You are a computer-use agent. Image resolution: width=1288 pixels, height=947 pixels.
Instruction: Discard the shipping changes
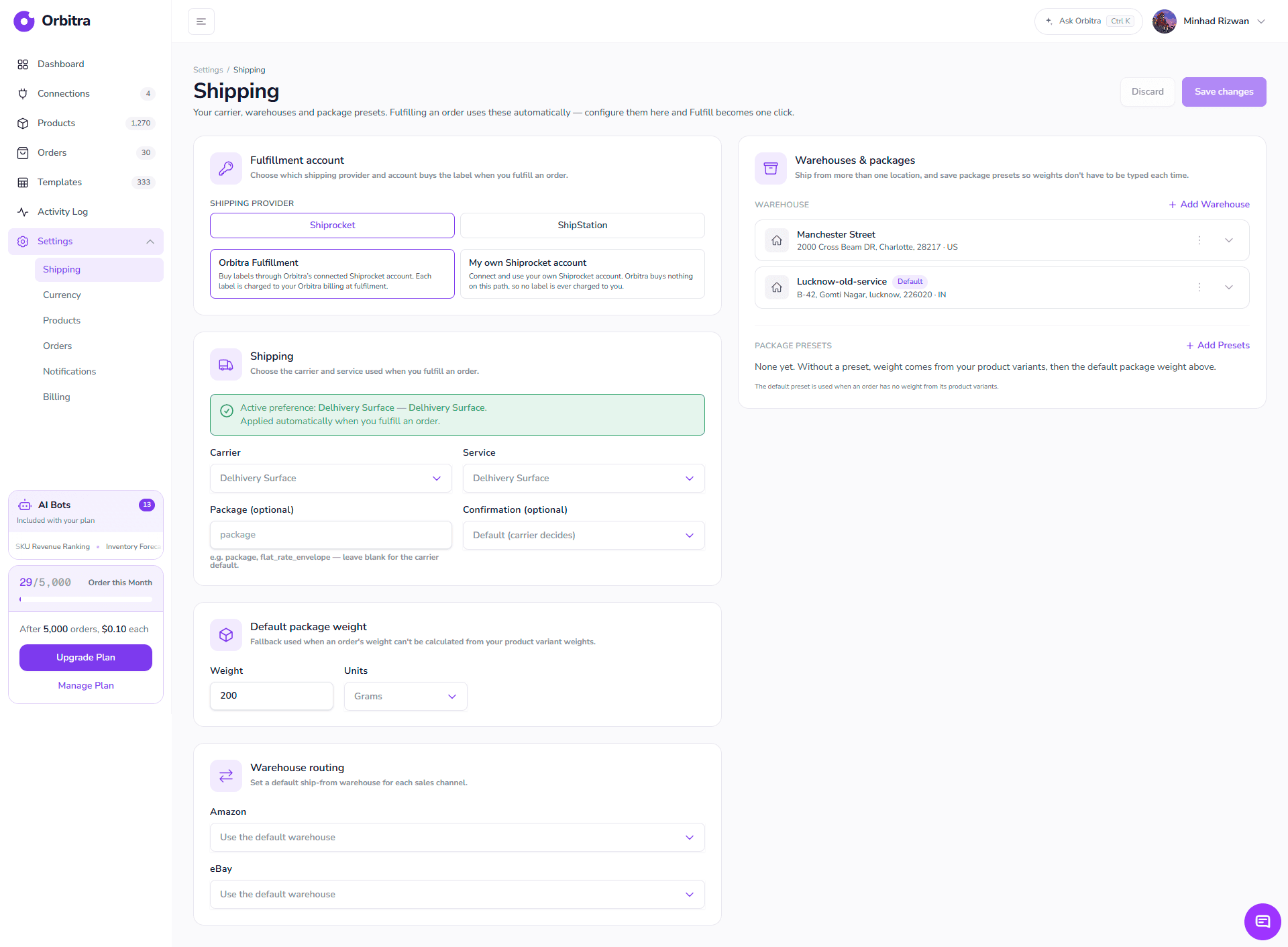pos(1147,92)
